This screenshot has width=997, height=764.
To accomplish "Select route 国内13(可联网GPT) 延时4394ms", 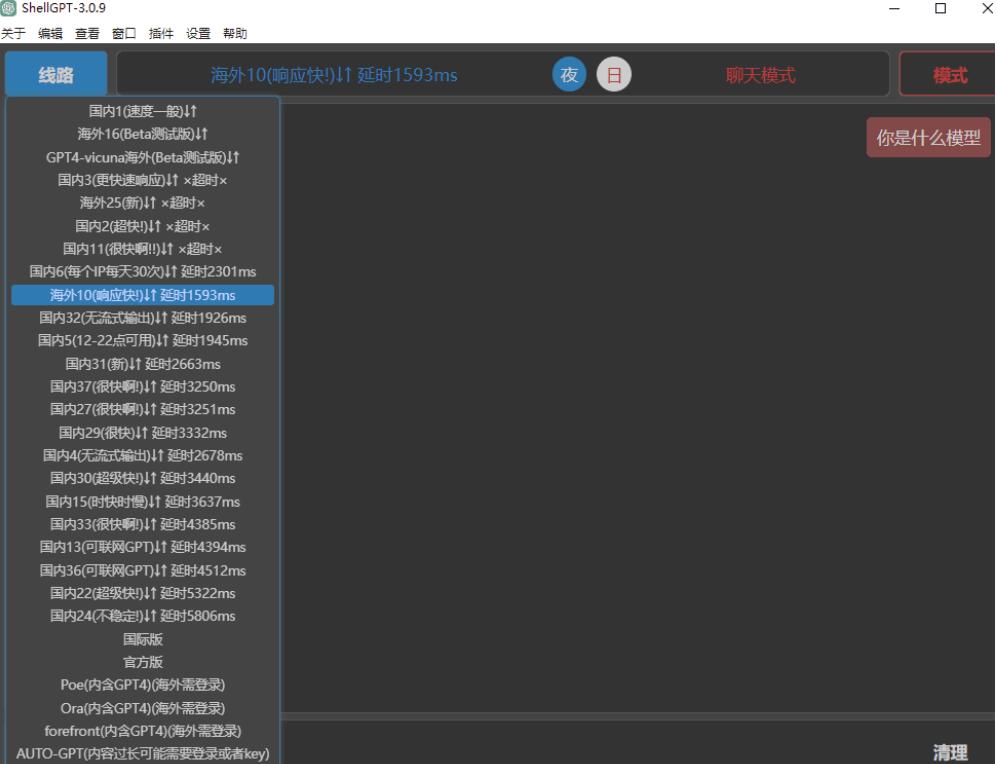I will click(142, 547).
